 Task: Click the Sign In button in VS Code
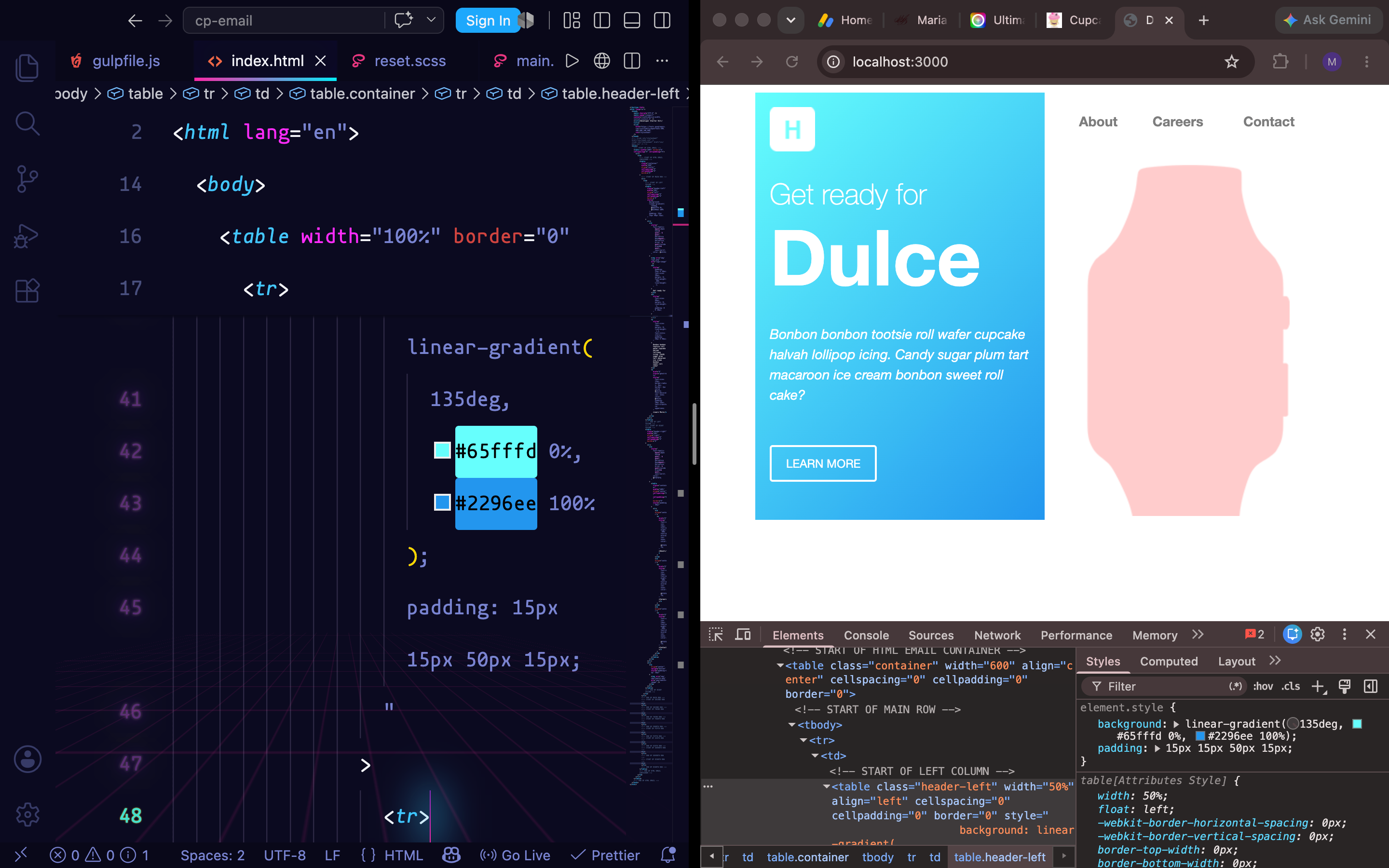[488, 21]
